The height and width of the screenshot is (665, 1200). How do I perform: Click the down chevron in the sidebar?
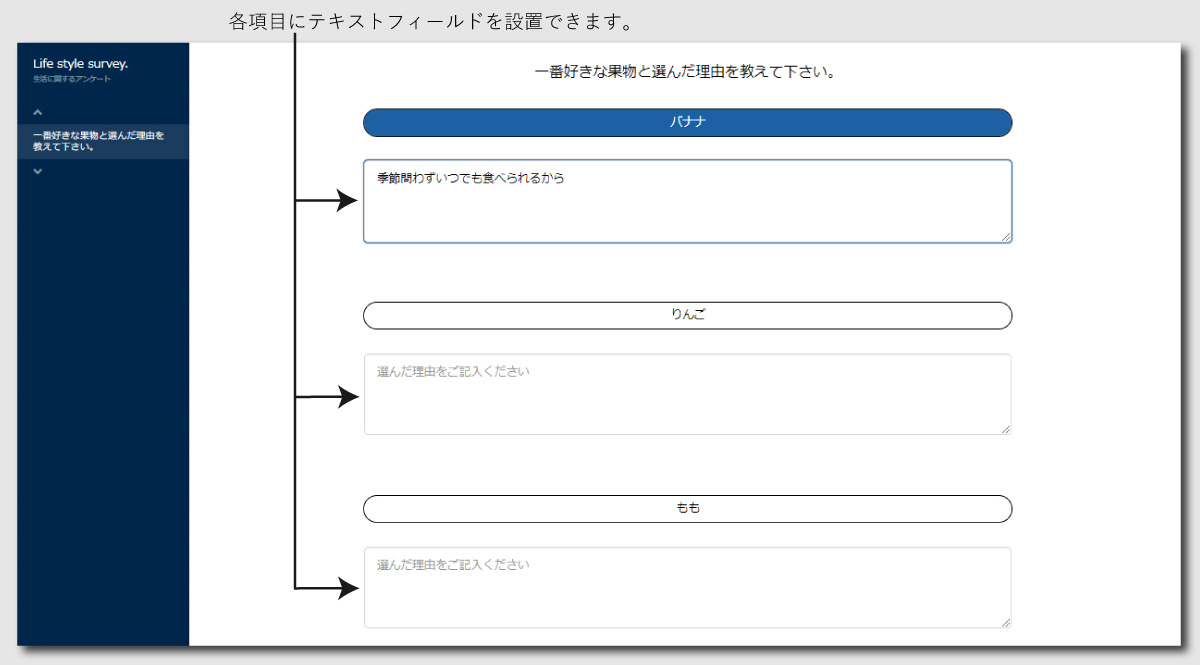click(37, 171)
